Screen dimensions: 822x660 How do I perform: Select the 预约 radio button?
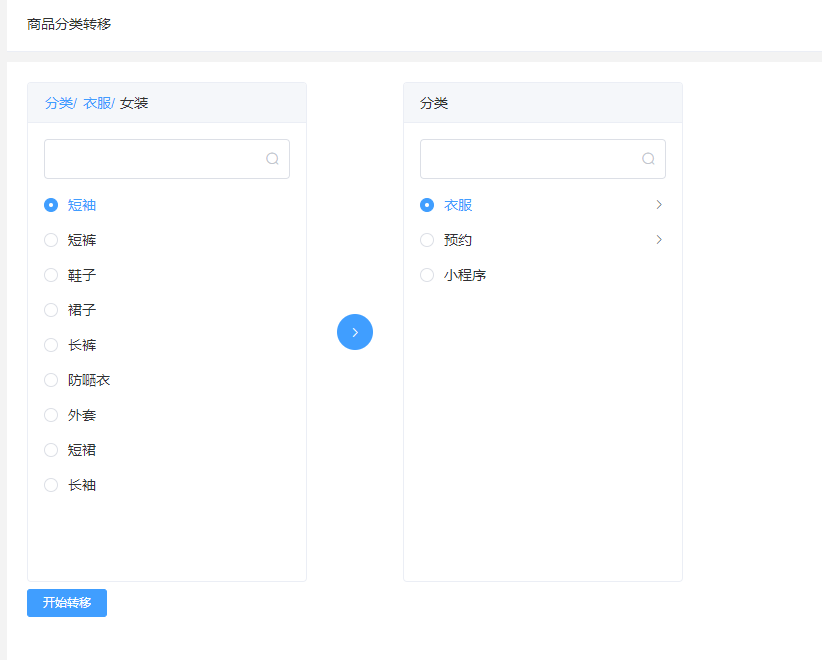tap(427, 240)
